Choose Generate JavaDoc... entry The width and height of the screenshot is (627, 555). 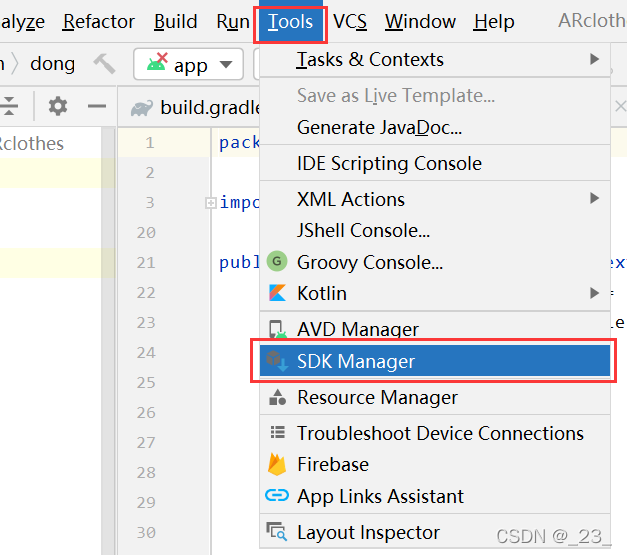[435, 128]
